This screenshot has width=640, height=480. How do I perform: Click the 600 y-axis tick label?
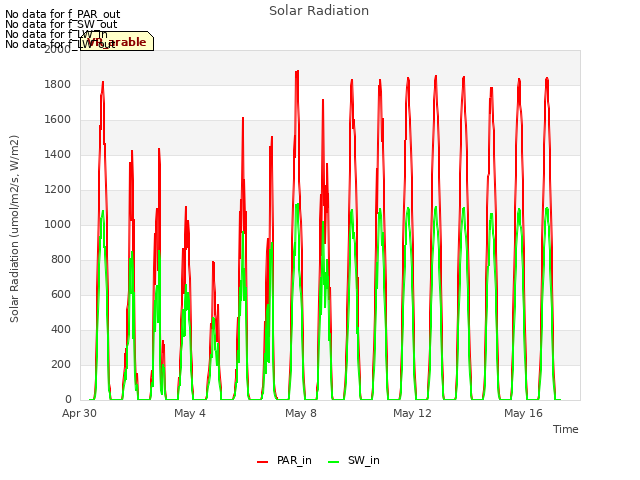(x=61, y=294)
